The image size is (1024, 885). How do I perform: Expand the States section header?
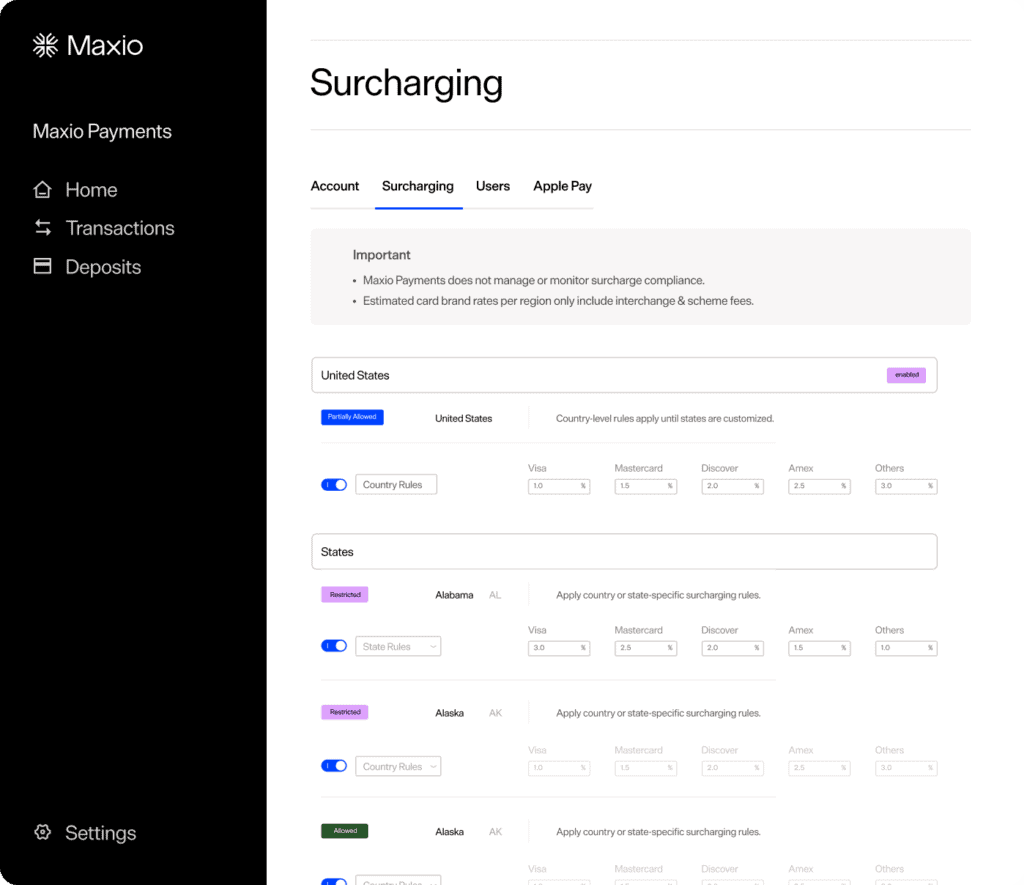tap(624, 552)
